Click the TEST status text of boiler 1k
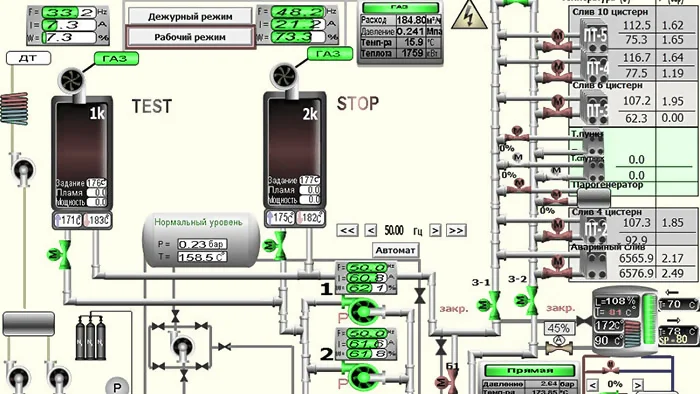This screenshot has width=700, height=394. click(152, 107)
